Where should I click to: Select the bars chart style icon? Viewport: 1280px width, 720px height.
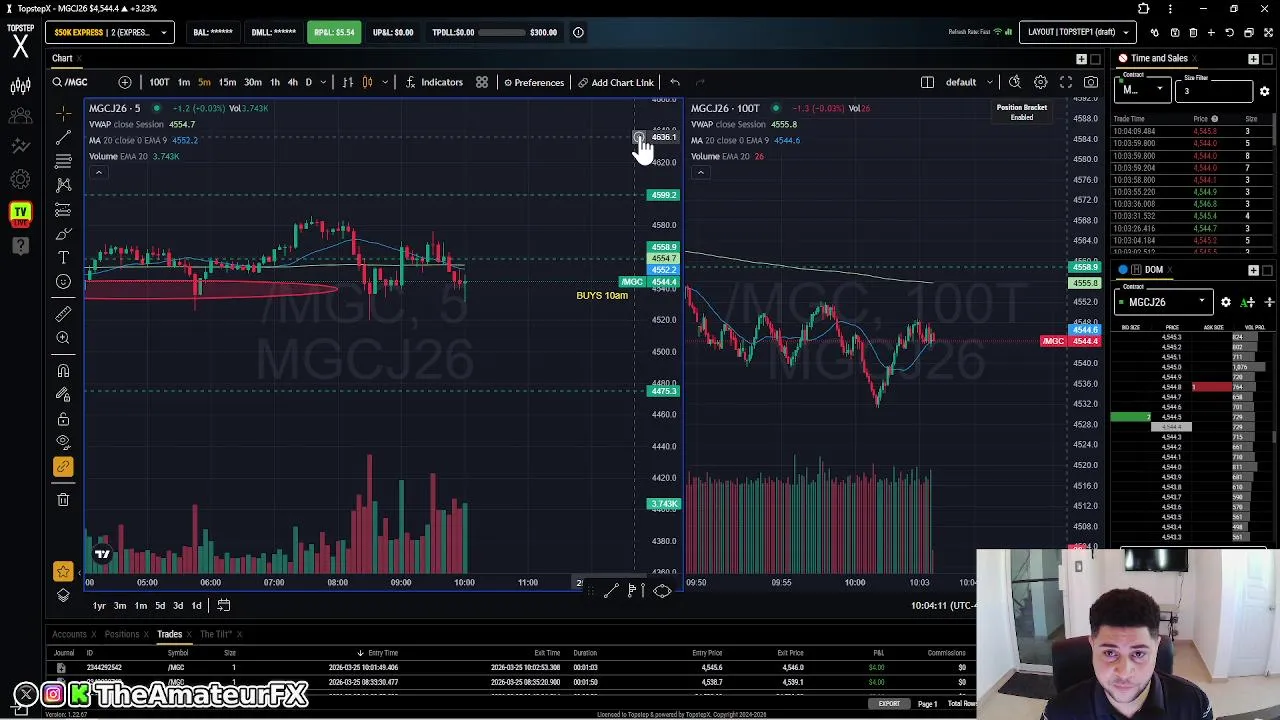348,82
